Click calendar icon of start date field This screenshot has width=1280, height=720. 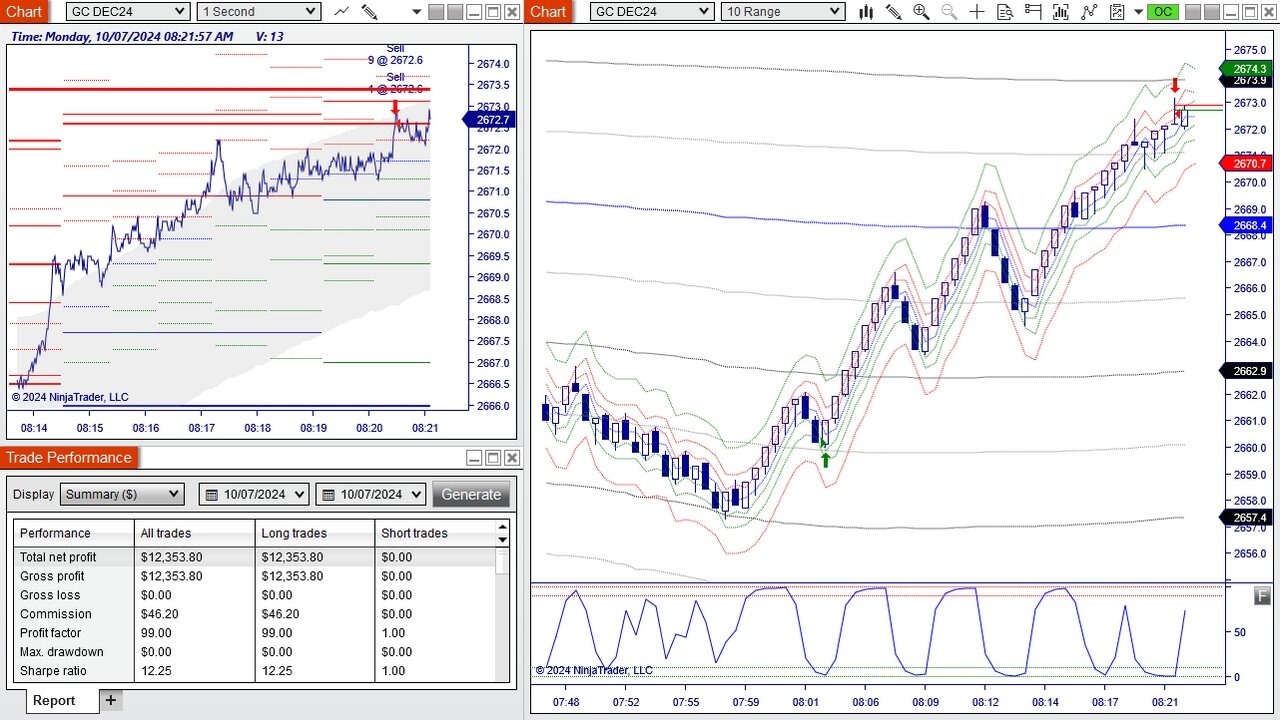click(x=211, y=494)
